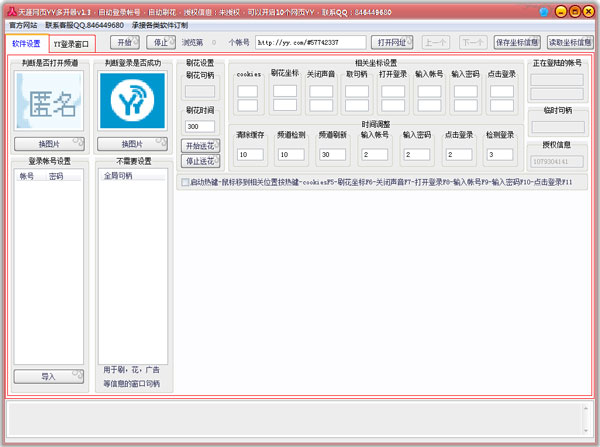
Task: Click upper 点击登录 coordinate field
Action: point(502,91)
